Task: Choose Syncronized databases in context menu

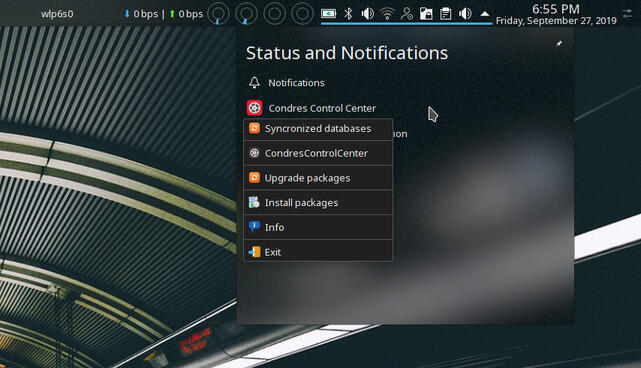Action: click(x=318, y=129)
